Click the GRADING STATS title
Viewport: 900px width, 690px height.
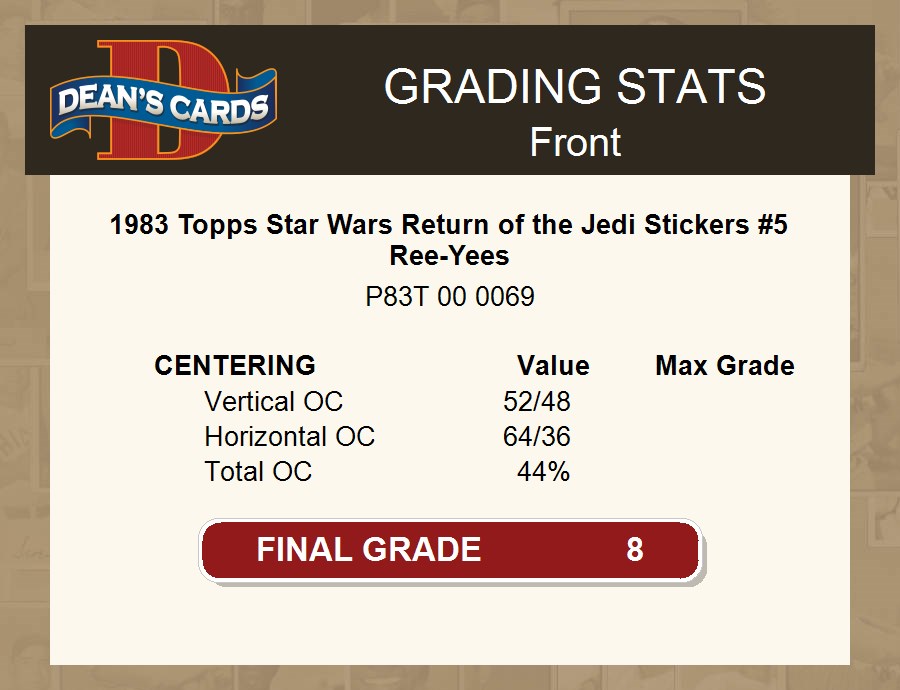[x=575, y=88]
